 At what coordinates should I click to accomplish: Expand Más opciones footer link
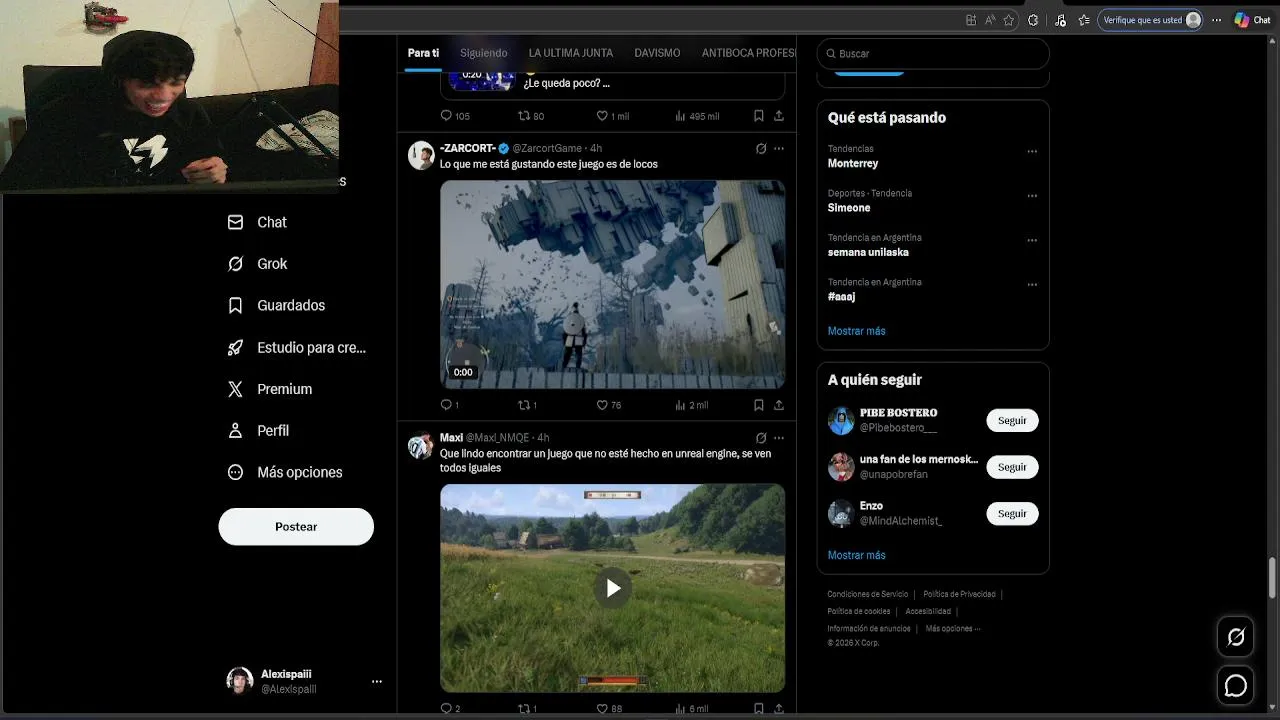pyautogui.click(x=952, y=629)
